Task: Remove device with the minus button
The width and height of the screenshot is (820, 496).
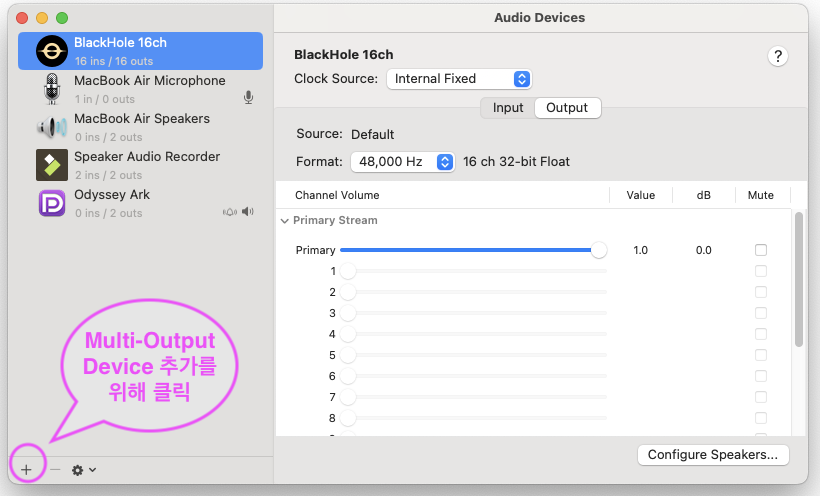Action: click(x=55, y=470)
